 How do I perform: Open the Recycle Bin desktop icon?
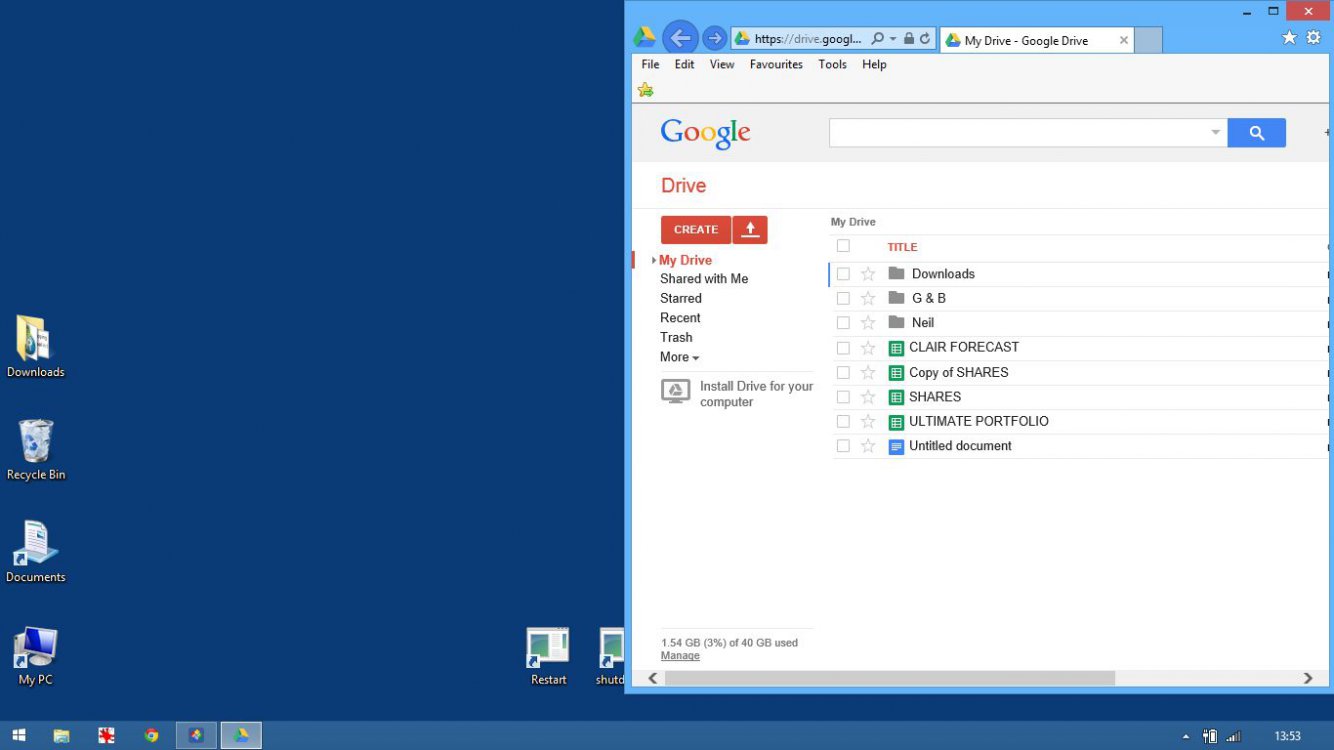[35, 450]
